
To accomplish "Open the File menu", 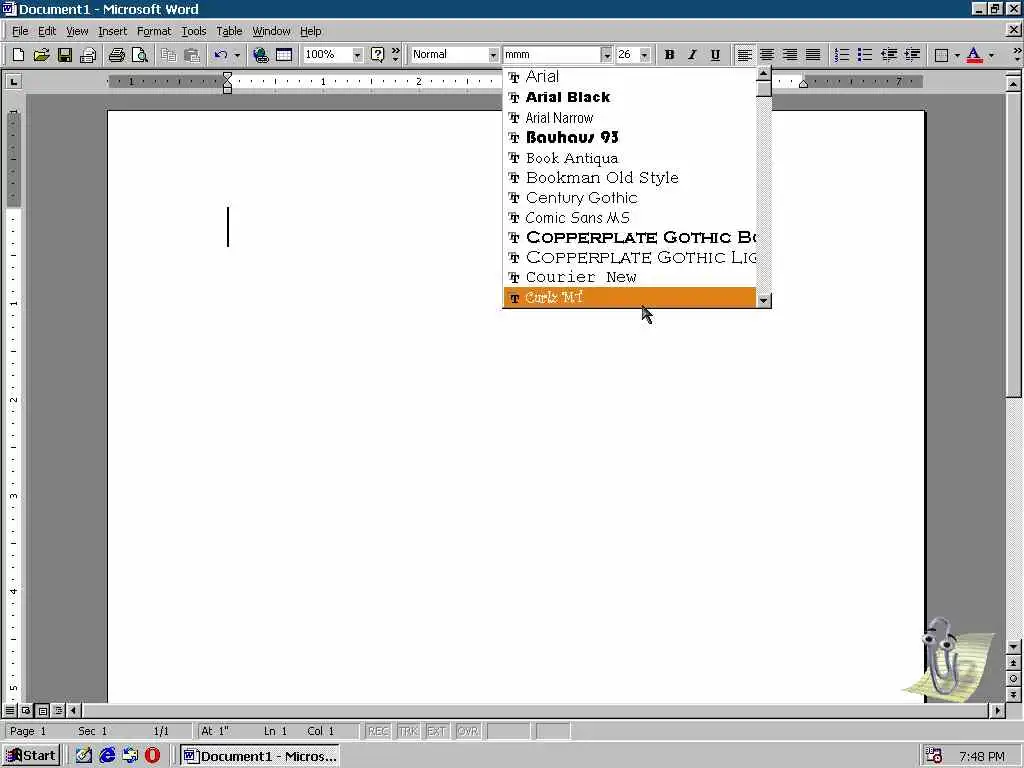I will point(20,31).
